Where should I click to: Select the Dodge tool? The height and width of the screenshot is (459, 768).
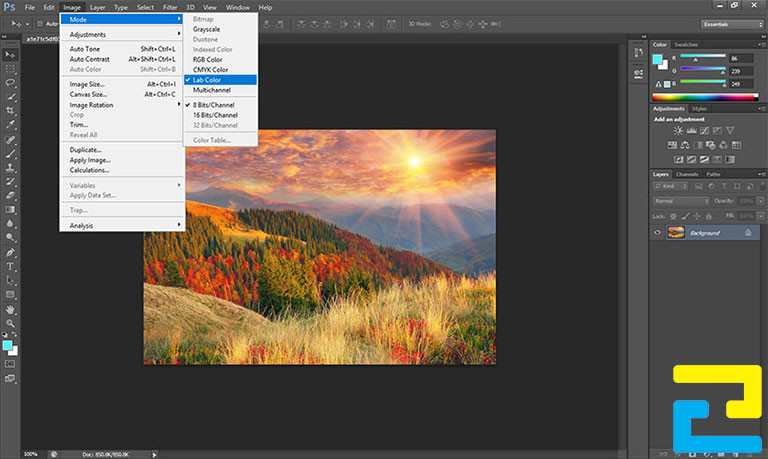(10, 238)
